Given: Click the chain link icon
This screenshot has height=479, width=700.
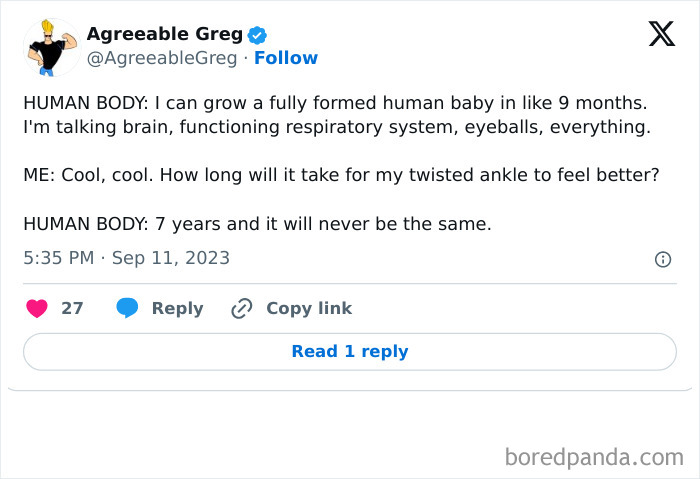Looking at the screenshot, I should (x=241, y=308).
